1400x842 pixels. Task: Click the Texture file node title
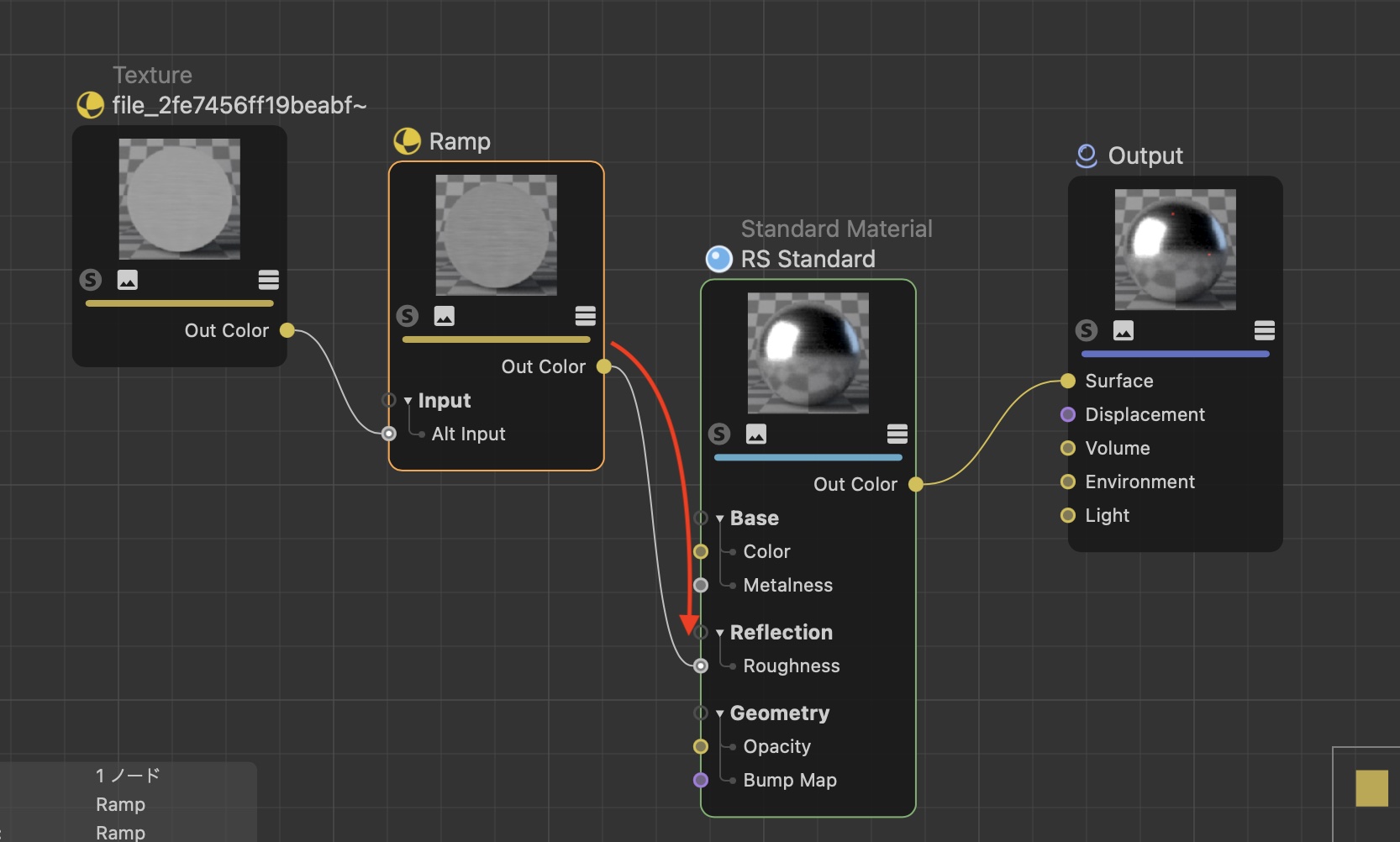(239, 105)
